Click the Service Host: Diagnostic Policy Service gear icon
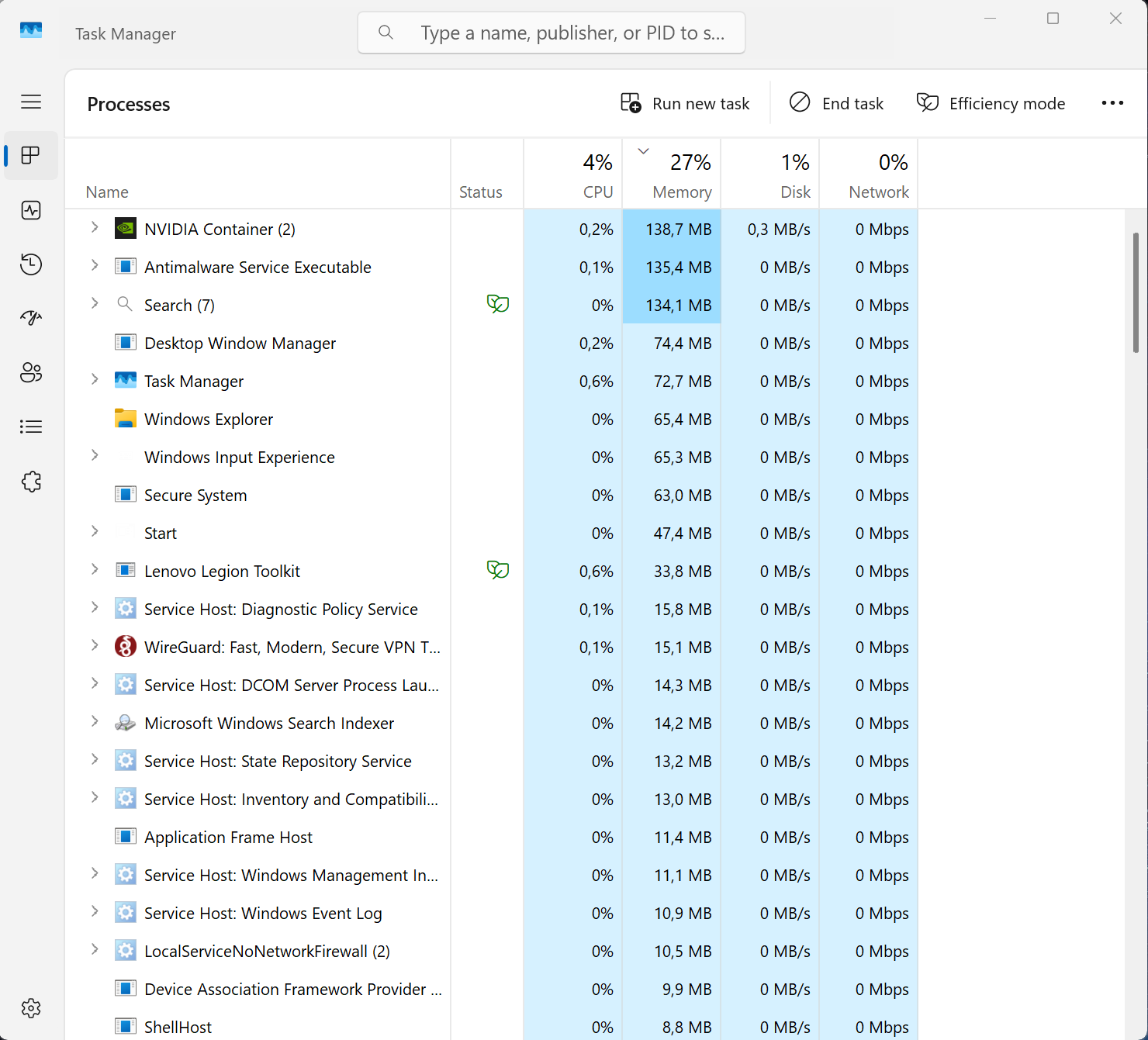The width and height of the screenshot is (1148, 1040). click(126, 609)
